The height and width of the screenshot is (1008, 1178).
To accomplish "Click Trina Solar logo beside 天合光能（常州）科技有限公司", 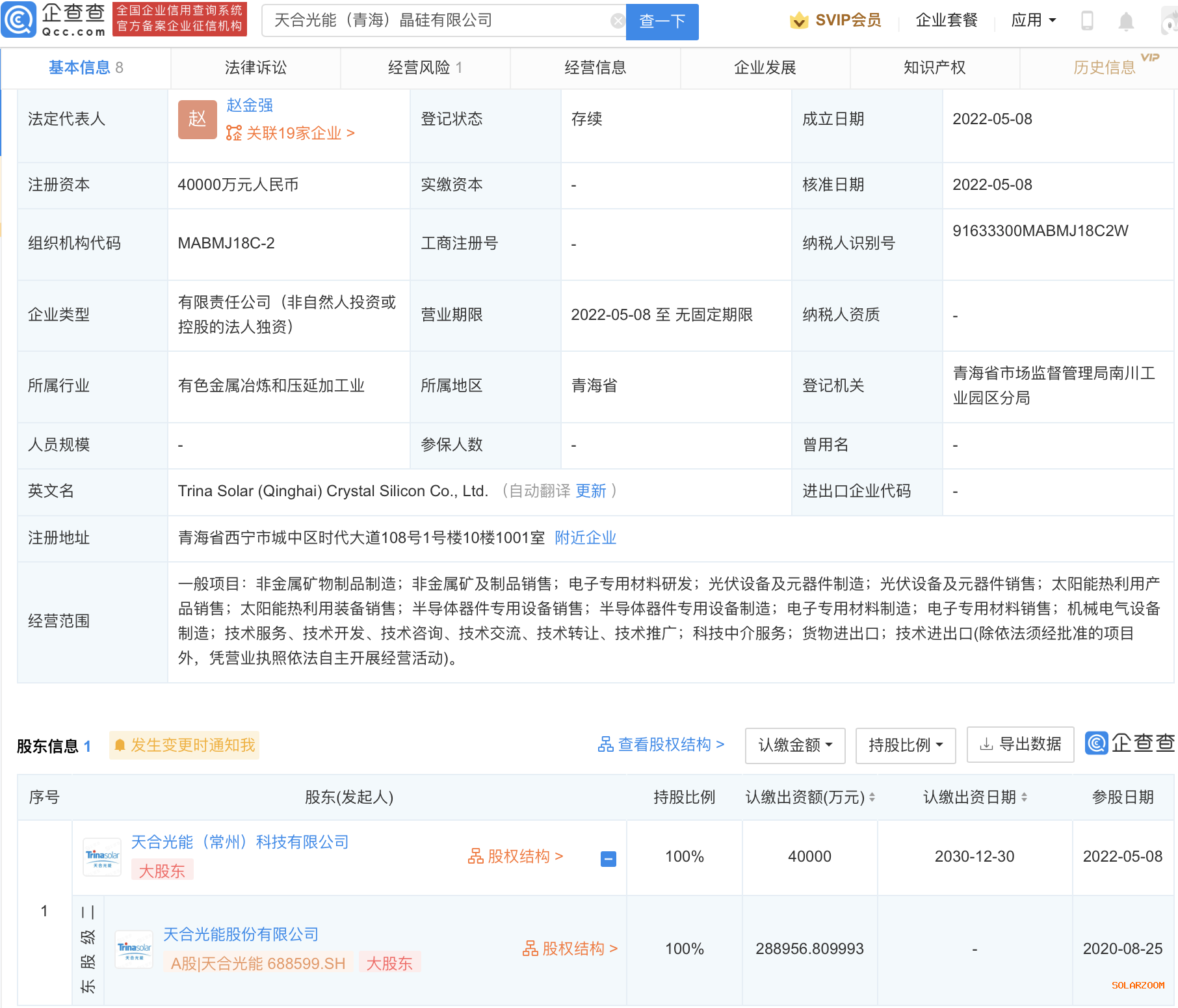I will point(103,857).
